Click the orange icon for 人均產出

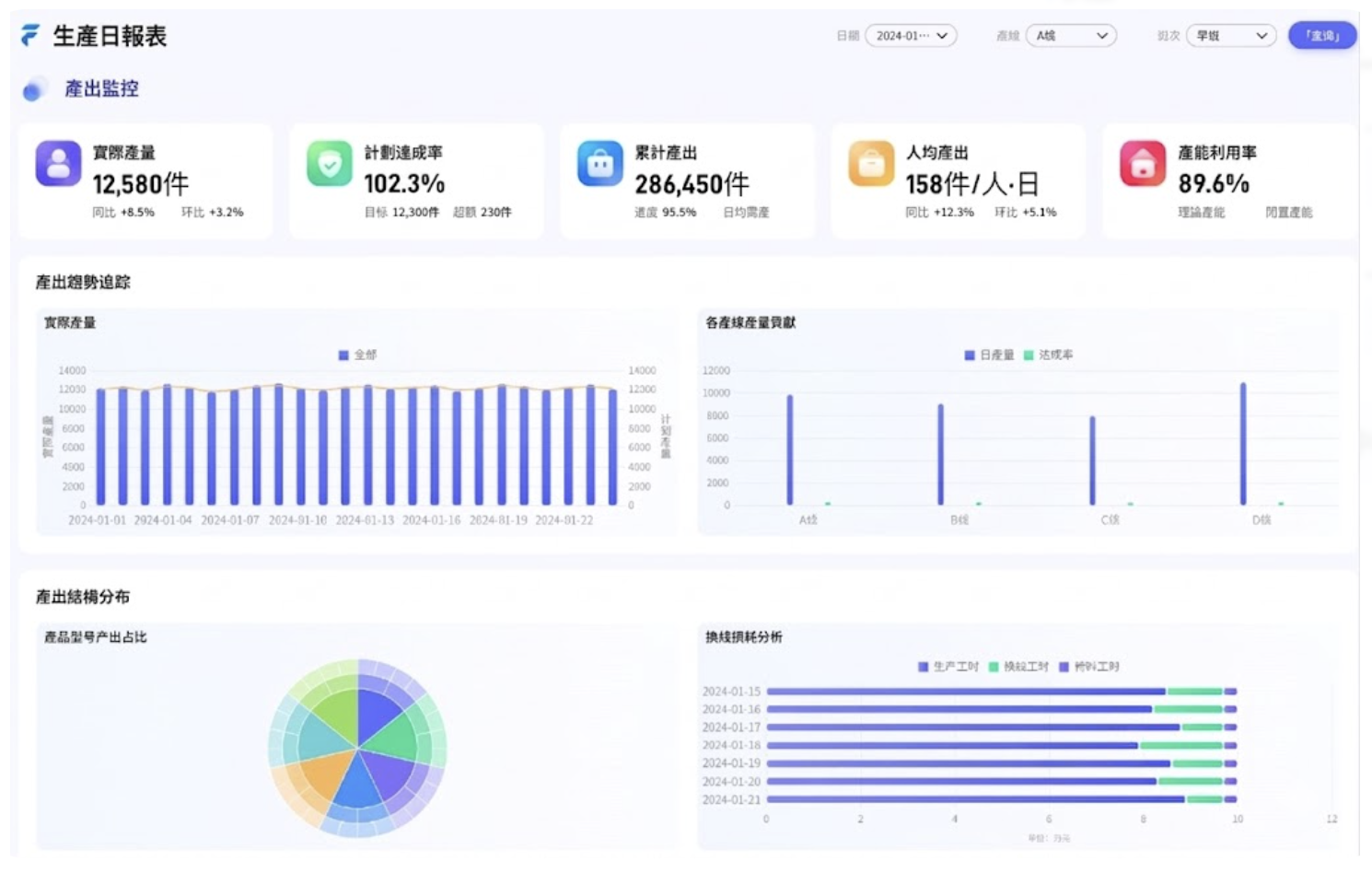tap(871, 164)
